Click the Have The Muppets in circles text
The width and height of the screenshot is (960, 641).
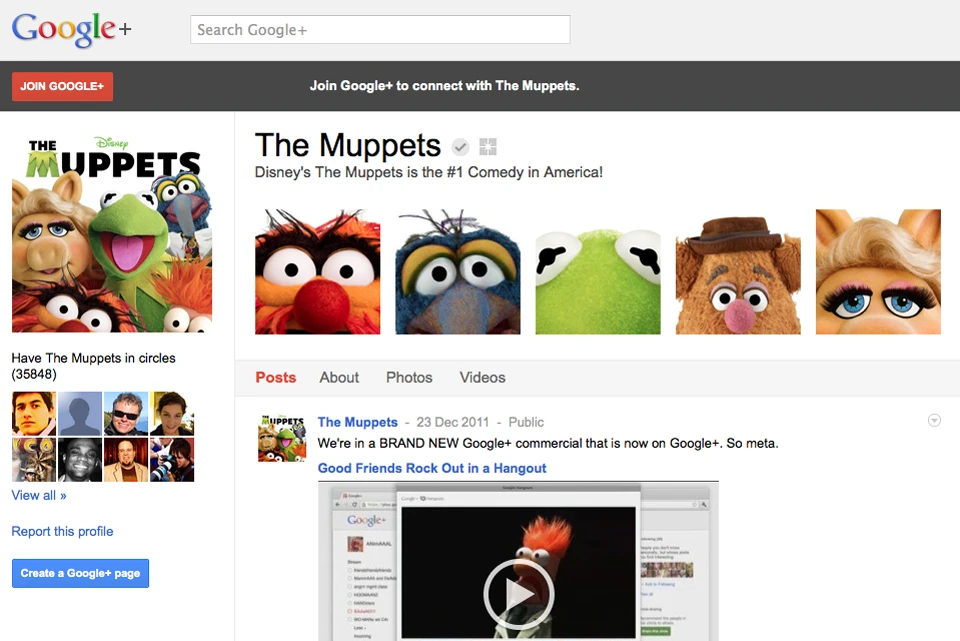94,366
